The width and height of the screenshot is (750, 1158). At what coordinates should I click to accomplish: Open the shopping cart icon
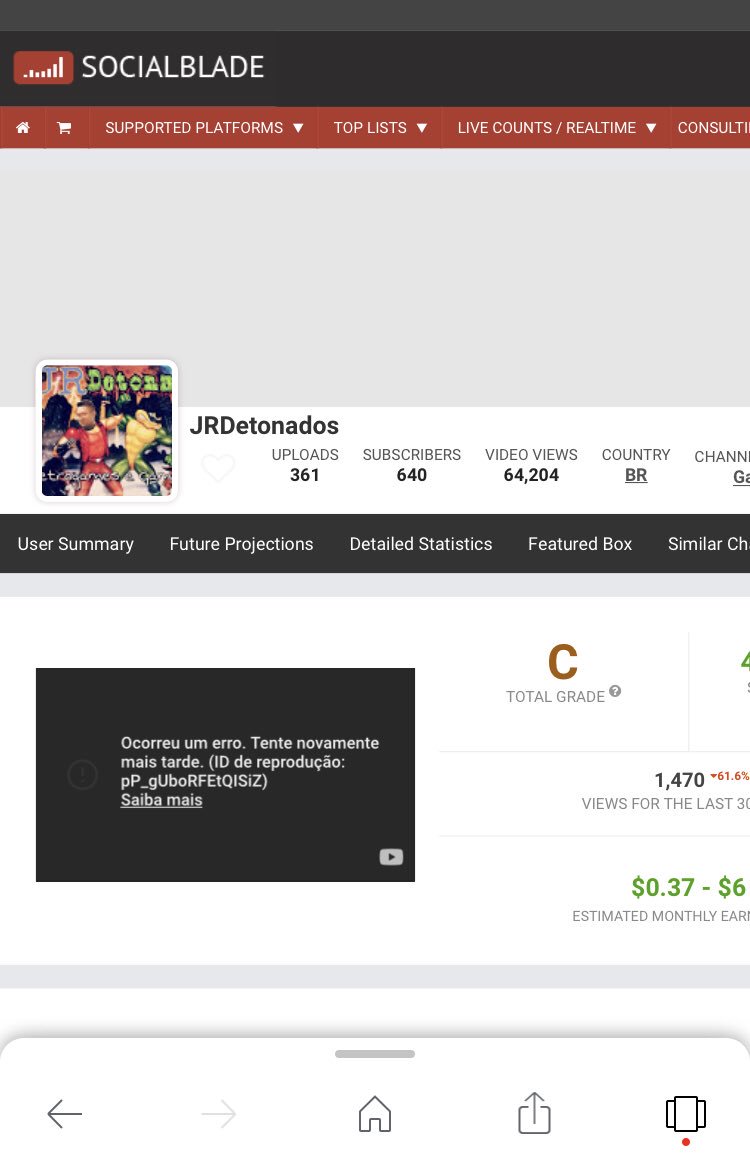pos(64,128)
